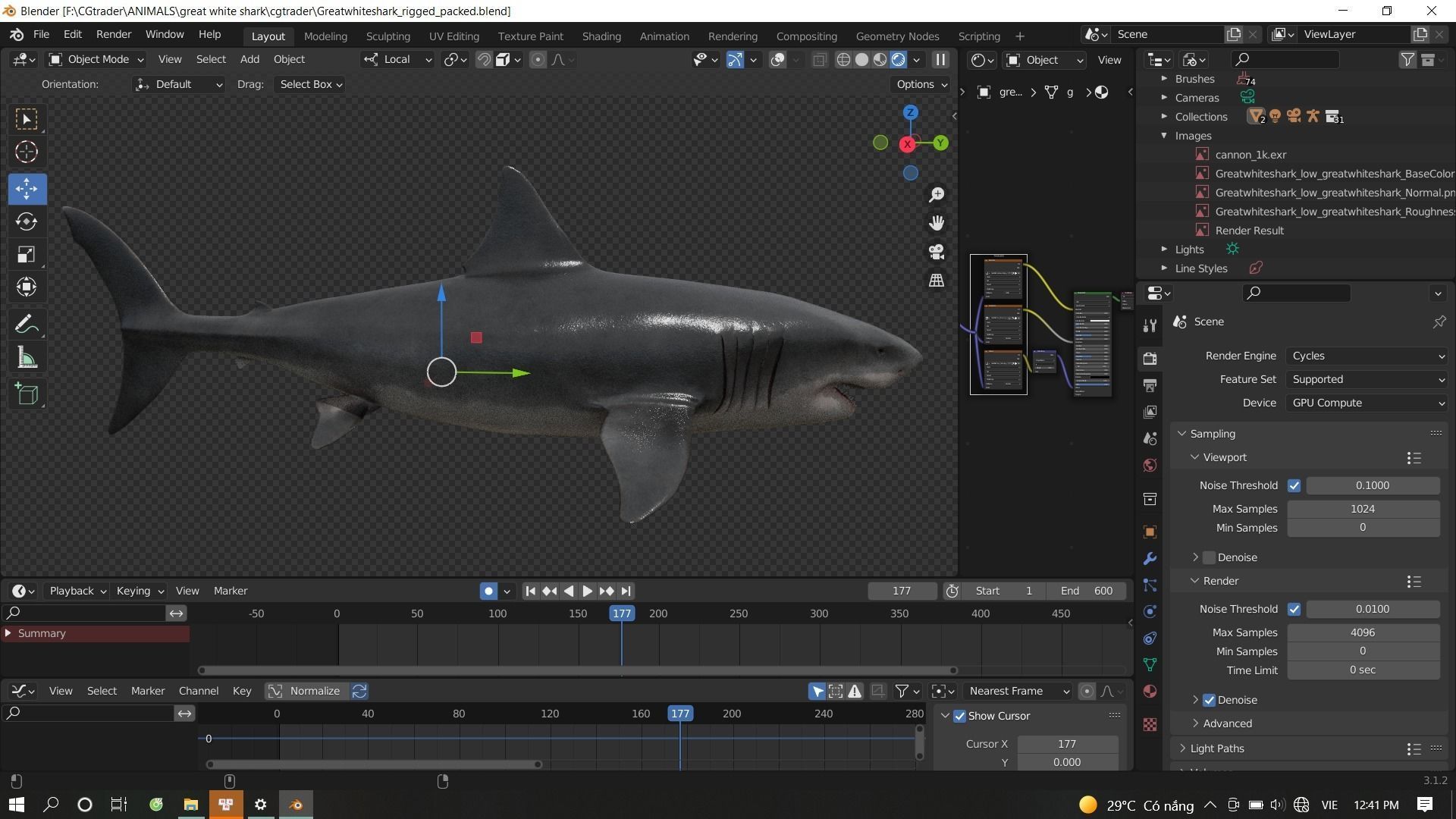Click the Time Limit 0 sec field
Viewport: 1456px width, 819px height.
pyautogui.click(x=1363, y=671)
